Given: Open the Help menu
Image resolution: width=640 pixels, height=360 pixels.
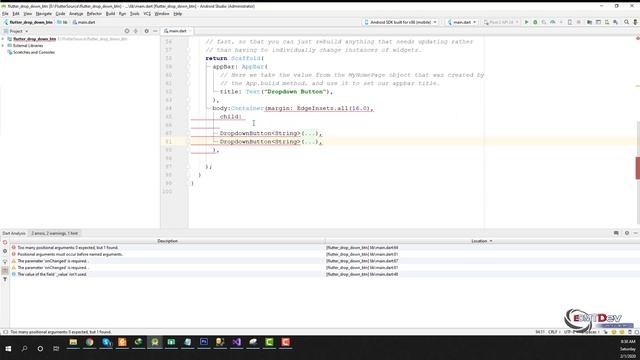Looking at the screenshot, I should pyautogui.click(x=178, y=13).
